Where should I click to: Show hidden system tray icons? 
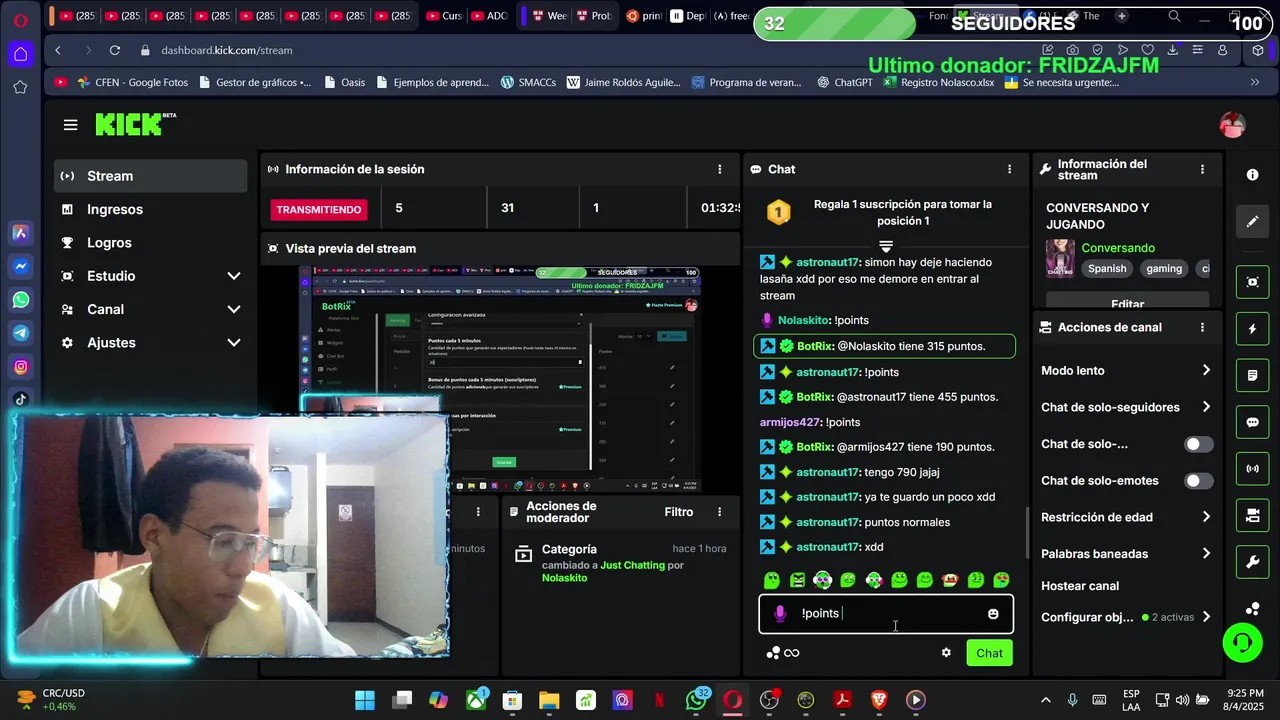1046,700
